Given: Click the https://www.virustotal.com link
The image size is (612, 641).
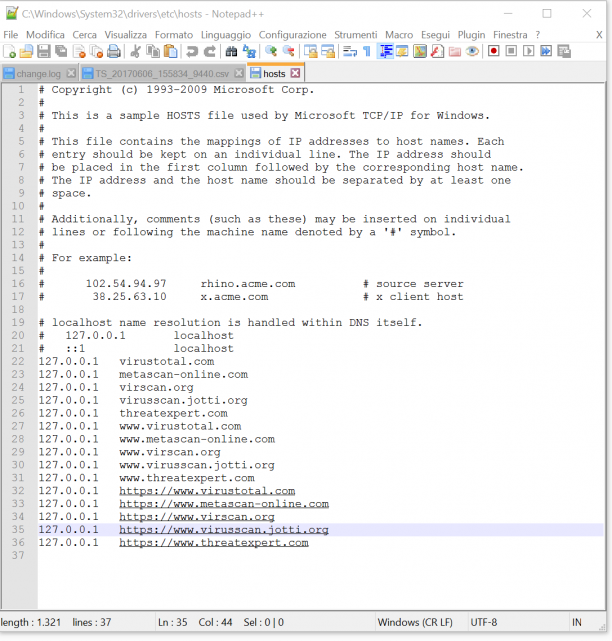Looking at the screenshot, I should point(207,491).
